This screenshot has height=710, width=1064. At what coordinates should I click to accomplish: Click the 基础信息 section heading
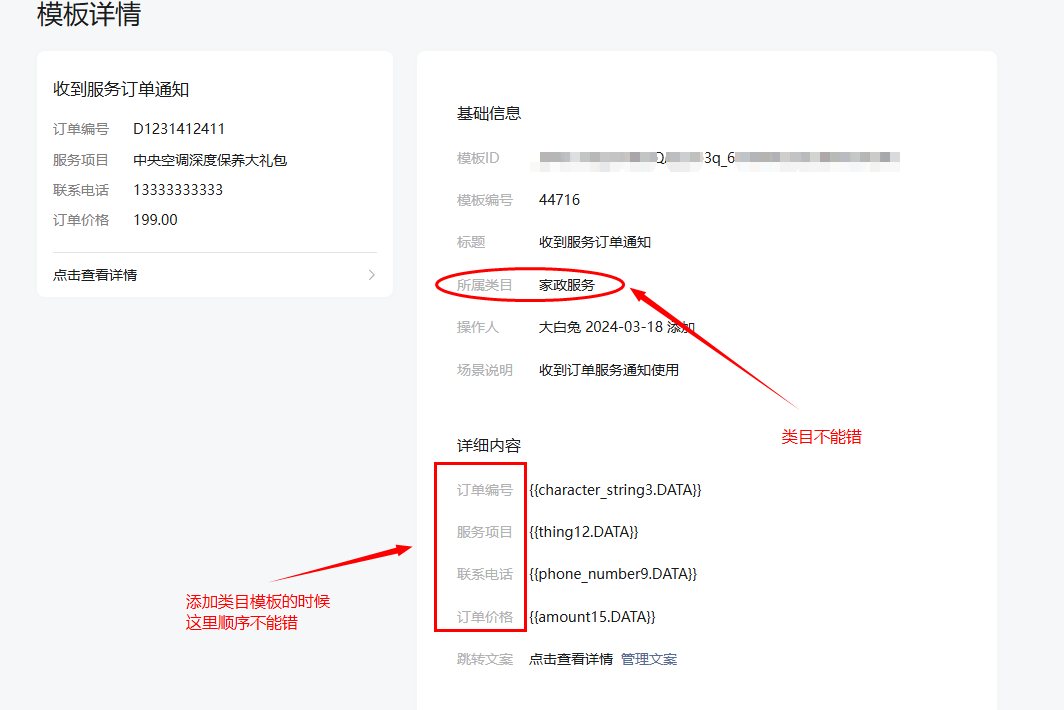click(489, 113)
